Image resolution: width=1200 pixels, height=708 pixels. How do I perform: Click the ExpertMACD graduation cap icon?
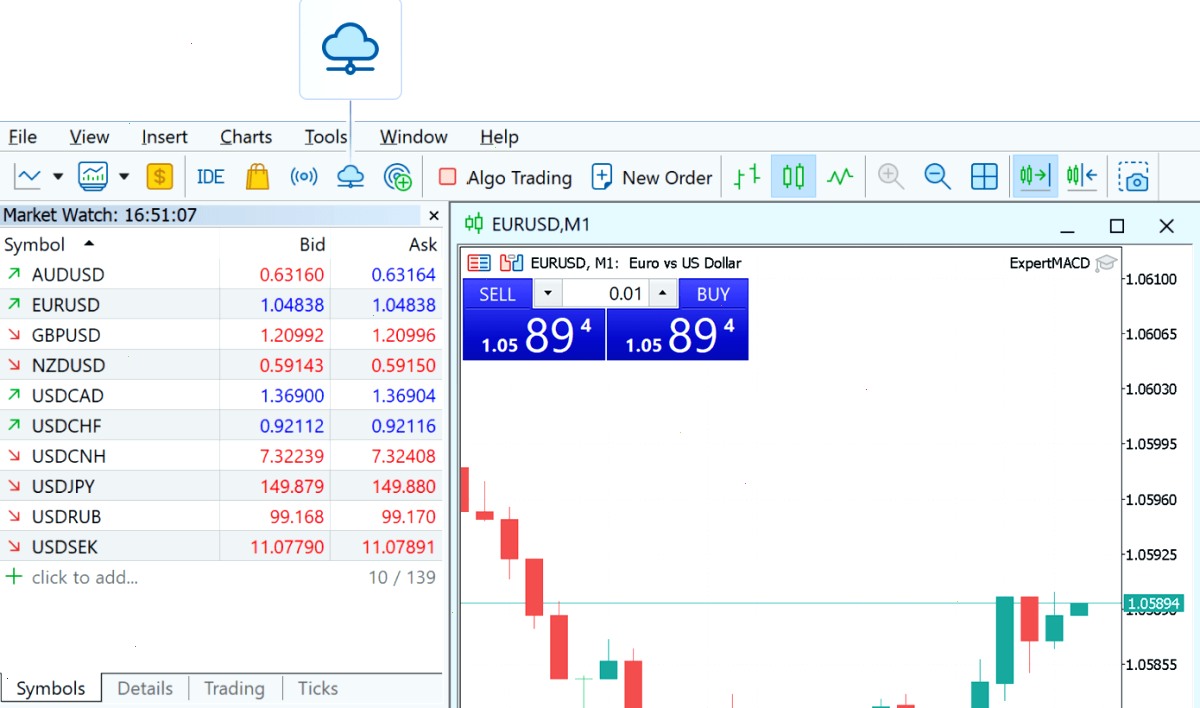pyautogui.click(x=1105, y=263)
